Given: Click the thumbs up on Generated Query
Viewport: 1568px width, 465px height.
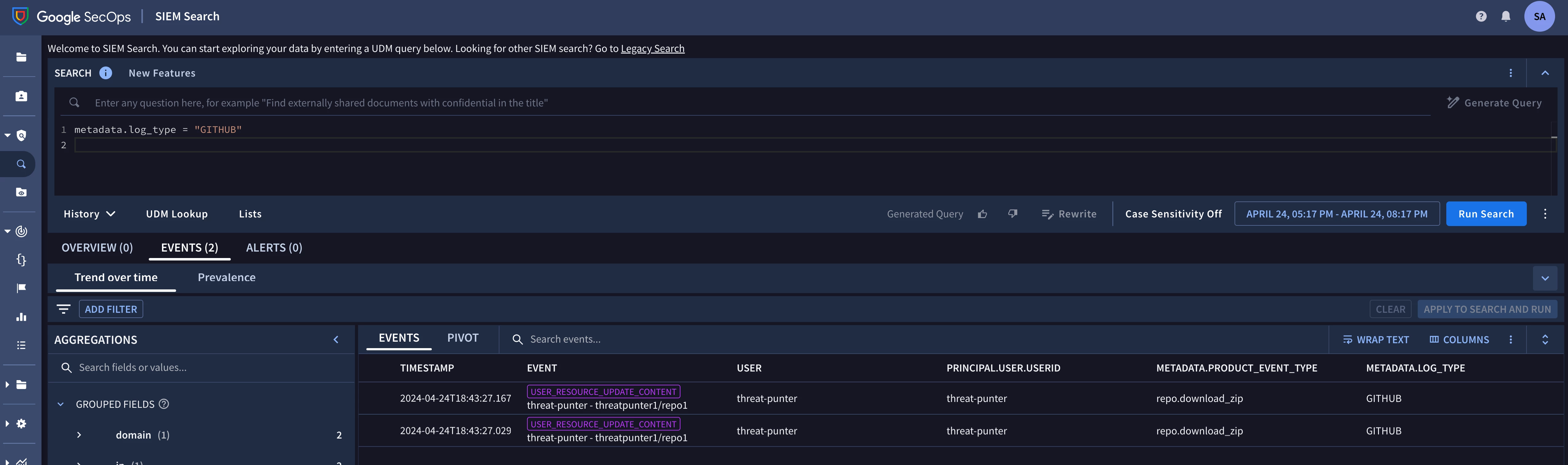Looking at the screenshot, I should coord(983,214).
